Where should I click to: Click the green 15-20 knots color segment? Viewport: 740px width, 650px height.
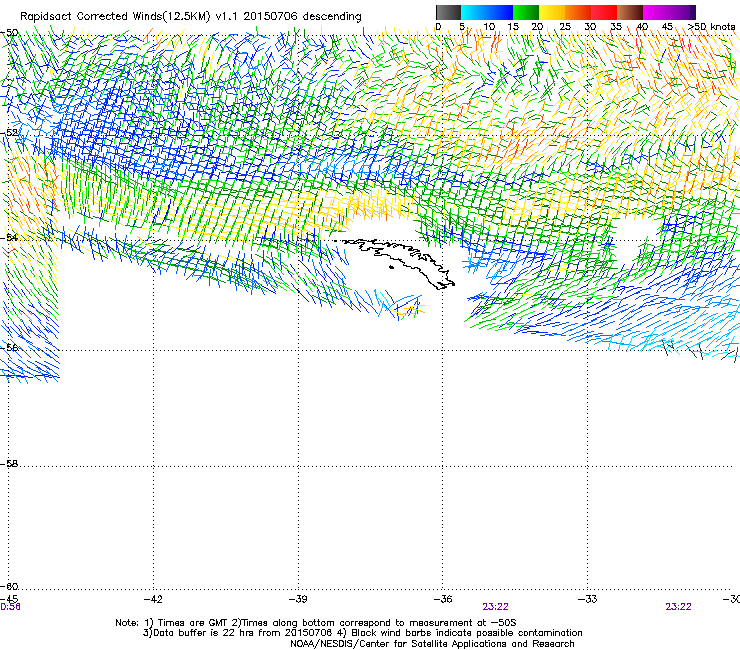(526, 12)
